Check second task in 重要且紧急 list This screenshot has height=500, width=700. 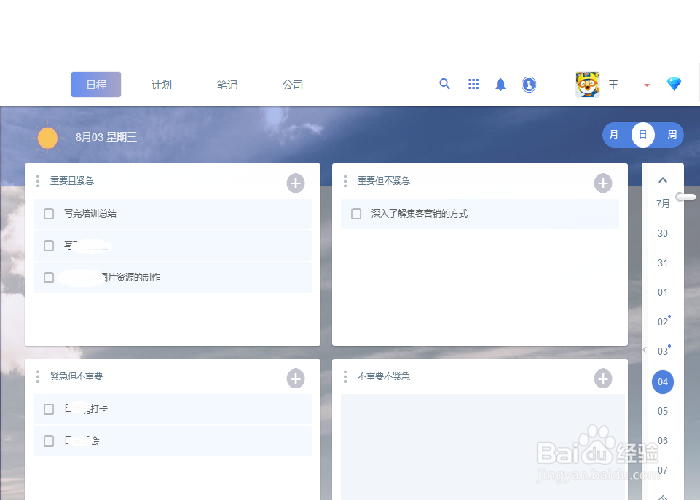point(49,246)
